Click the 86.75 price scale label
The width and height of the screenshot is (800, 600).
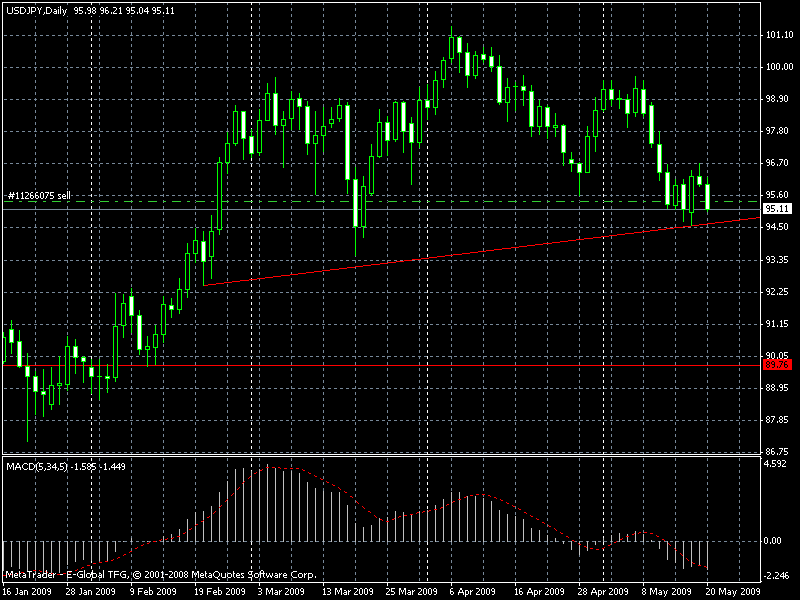(778, 421)
